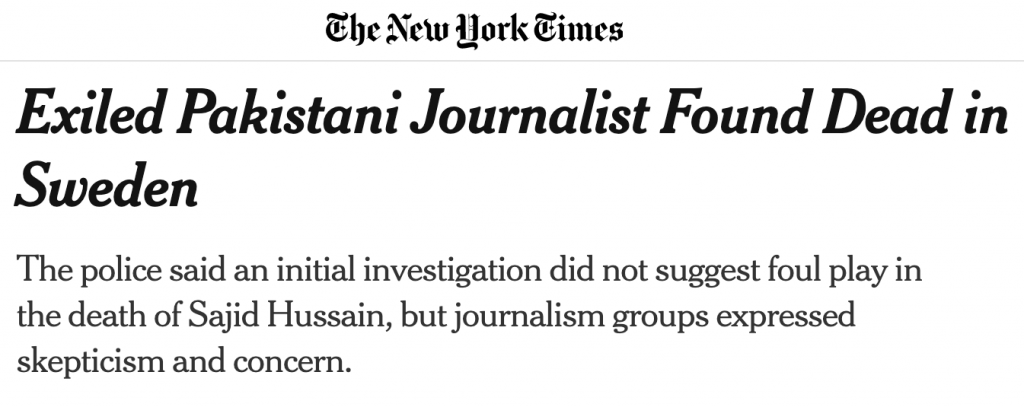Click the divider line below the masthead
Viewport: 1024px width, 407px height.
(x=512, y=61)
